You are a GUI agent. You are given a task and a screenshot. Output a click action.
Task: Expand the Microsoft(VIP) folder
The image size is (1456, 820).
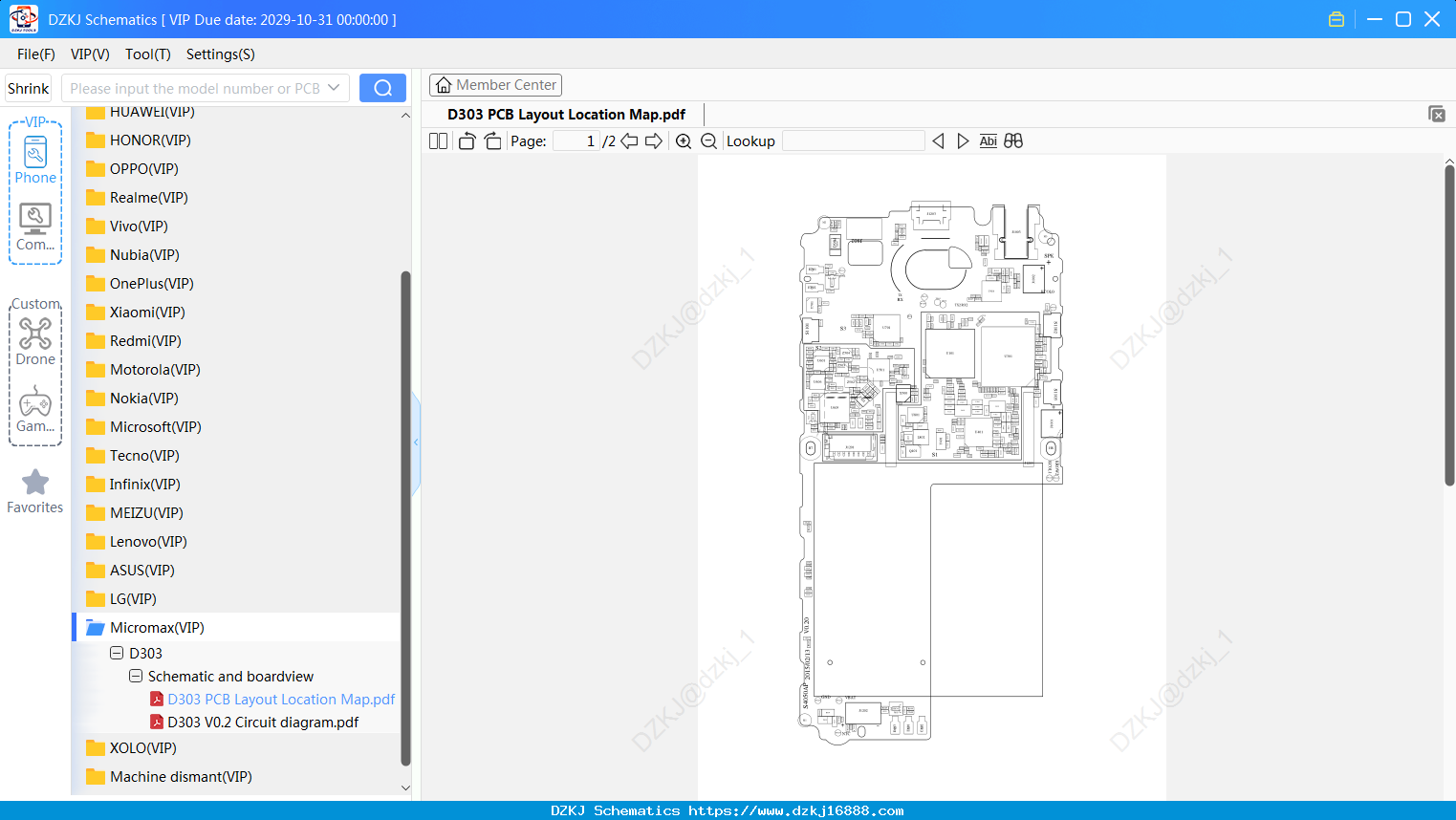pyautogui.click(x=143, y=427)
